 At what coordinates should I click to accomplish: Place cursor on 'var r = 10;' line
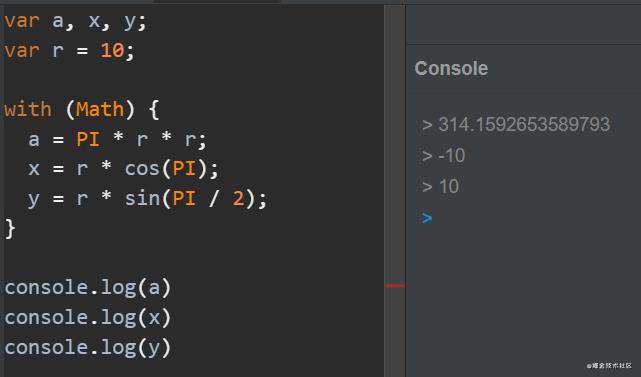tap(69, 51)
